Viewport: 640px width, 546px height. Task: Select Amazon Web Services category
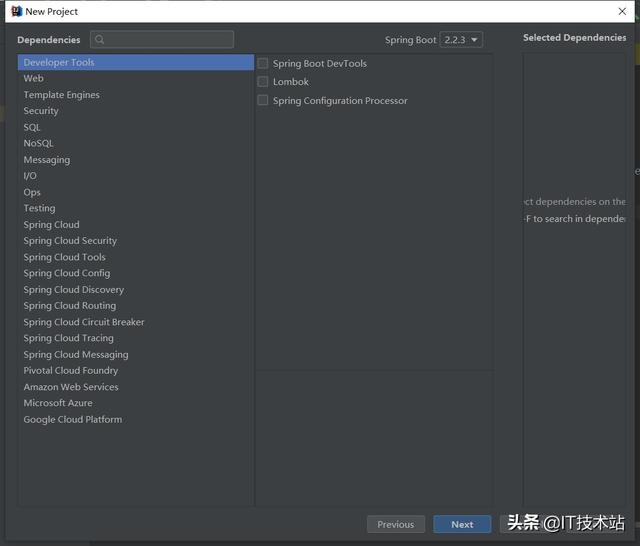(x=136, y=387)
